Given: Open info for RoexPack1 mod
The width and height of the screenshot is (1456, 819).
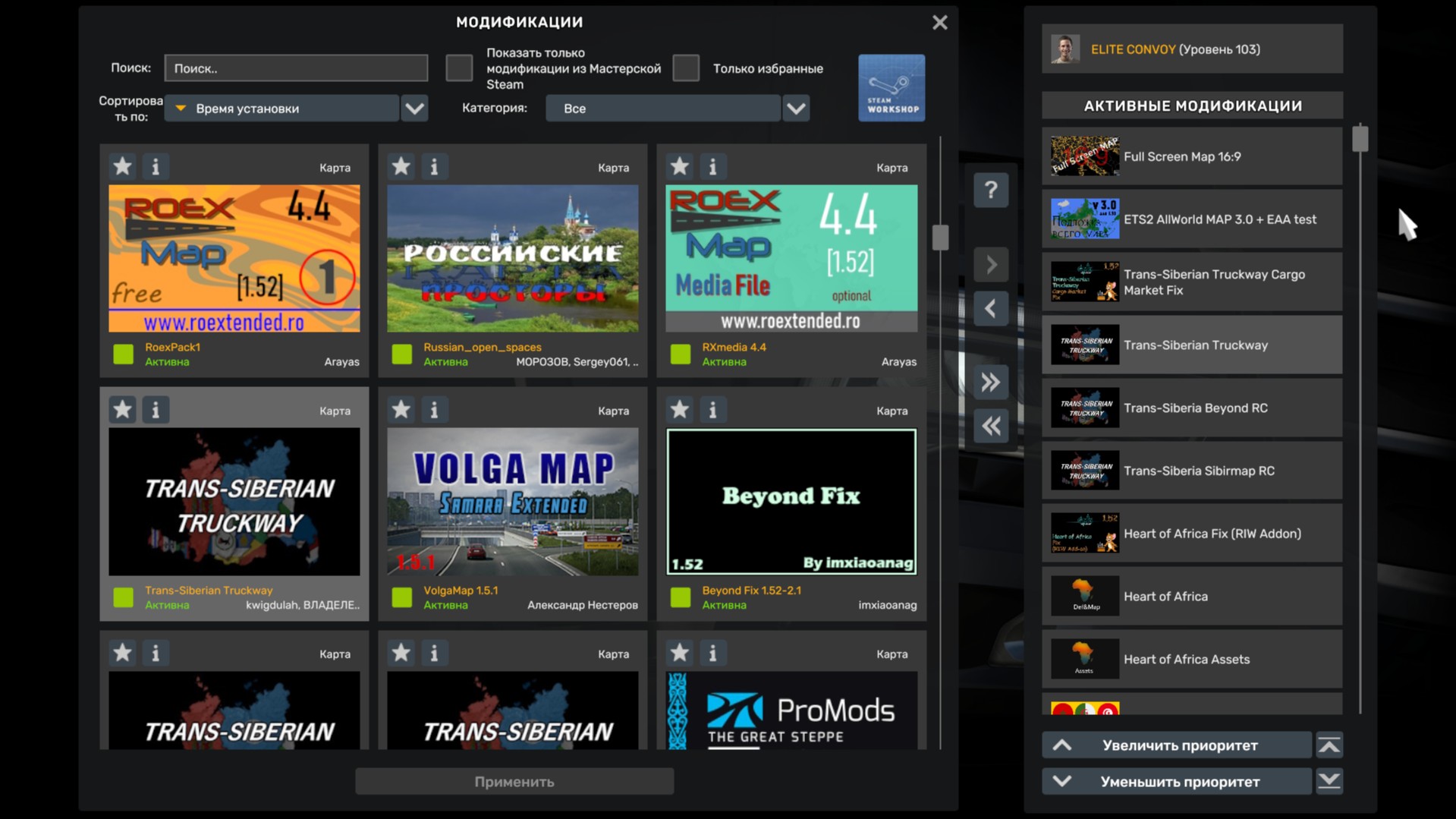Looking at the screenshot, I should (156, 166).
